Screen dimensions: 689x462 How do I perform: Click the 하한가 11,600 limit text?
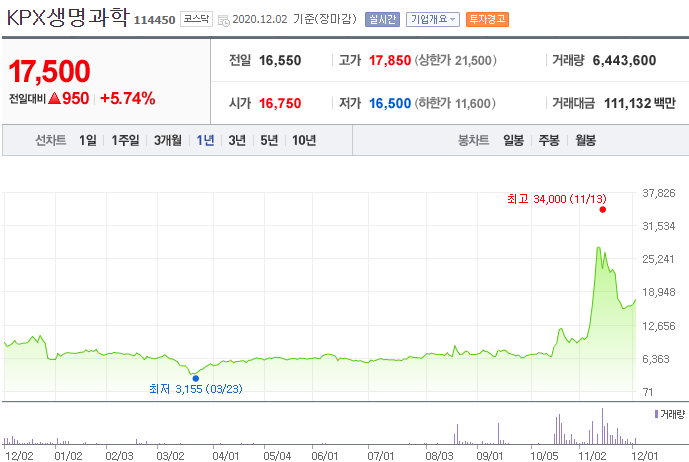(x=455, y=103)
